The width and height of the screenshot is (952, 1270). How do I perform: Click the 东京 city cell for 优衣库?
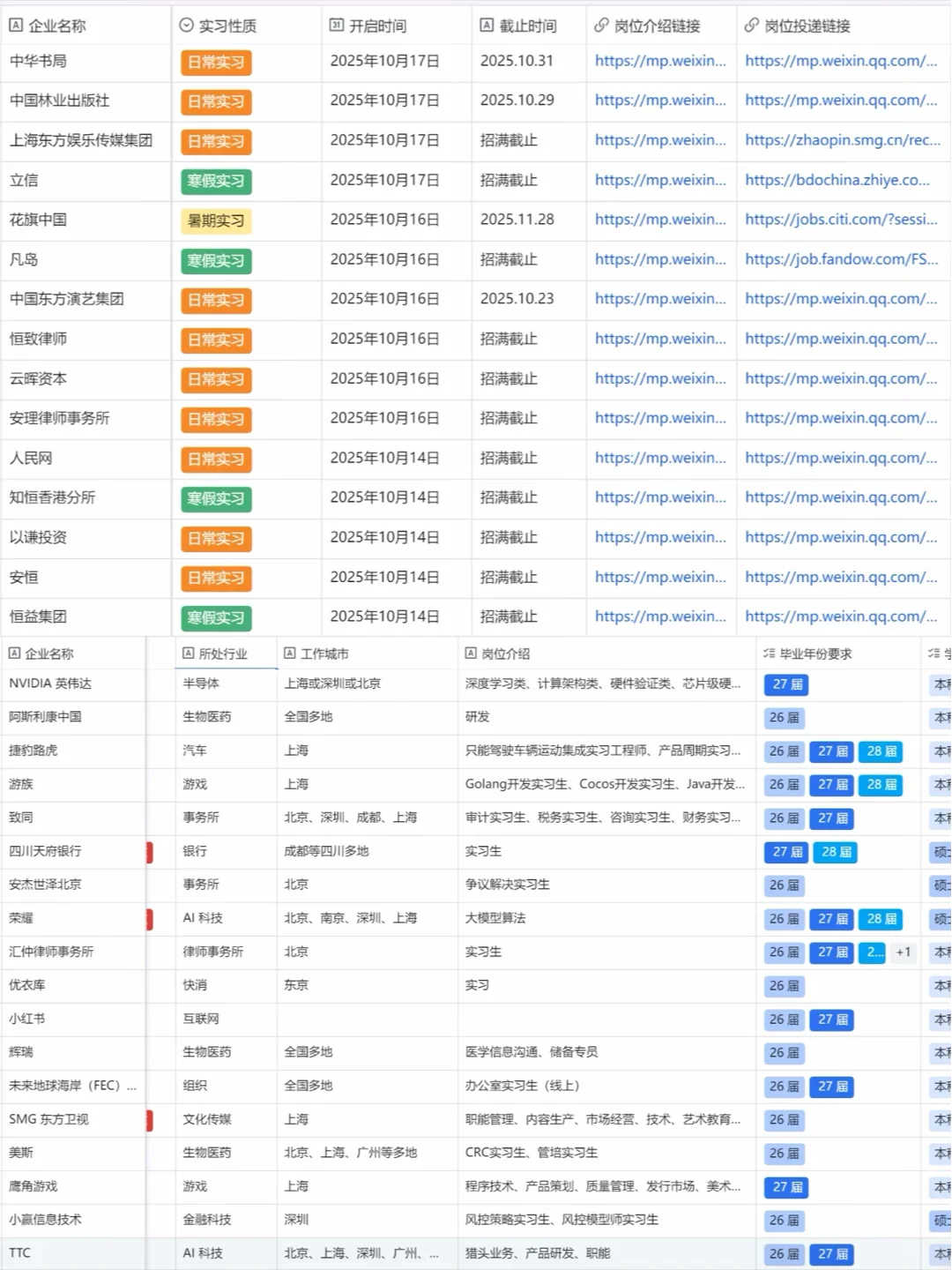tap(368, 985)
